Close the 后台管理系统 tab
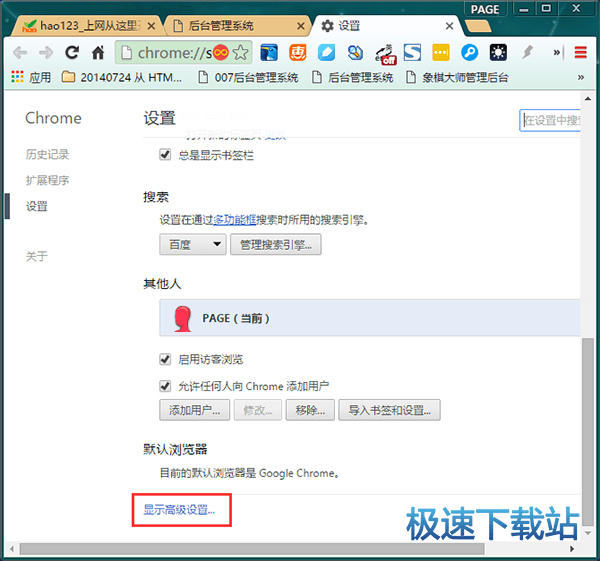Screen dimensions: 600x561 click(301, 26)
